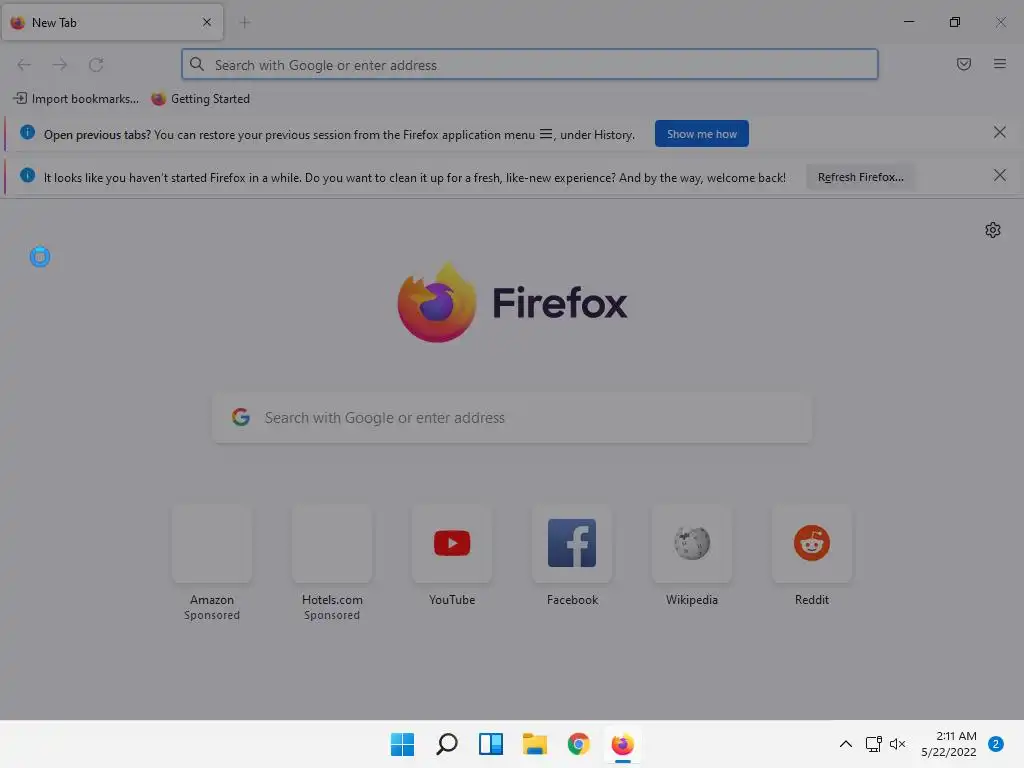This screenshot has width=1024, height=768.
Task: Click the Show me how button
Action: 701,134
